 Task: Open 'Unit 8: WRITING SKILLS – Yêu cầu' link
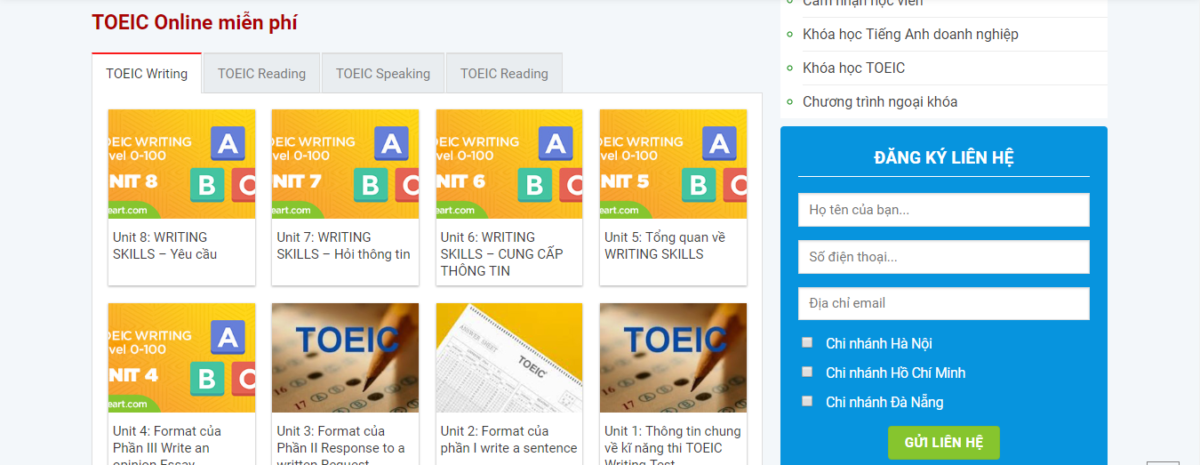coord(165,245)
